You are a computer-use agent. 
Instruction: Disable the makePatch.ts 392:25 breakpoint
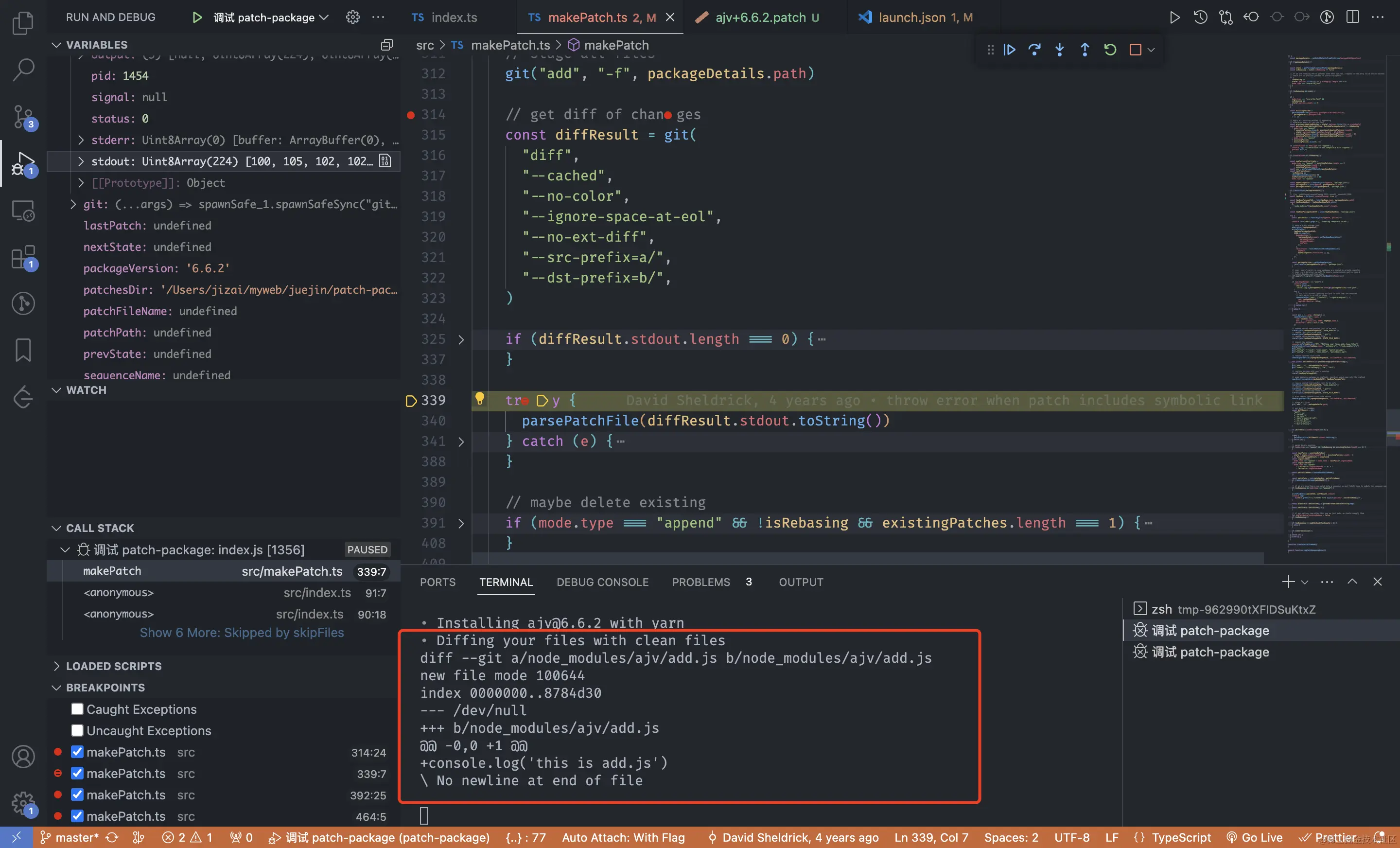click(x=77, y=795)
